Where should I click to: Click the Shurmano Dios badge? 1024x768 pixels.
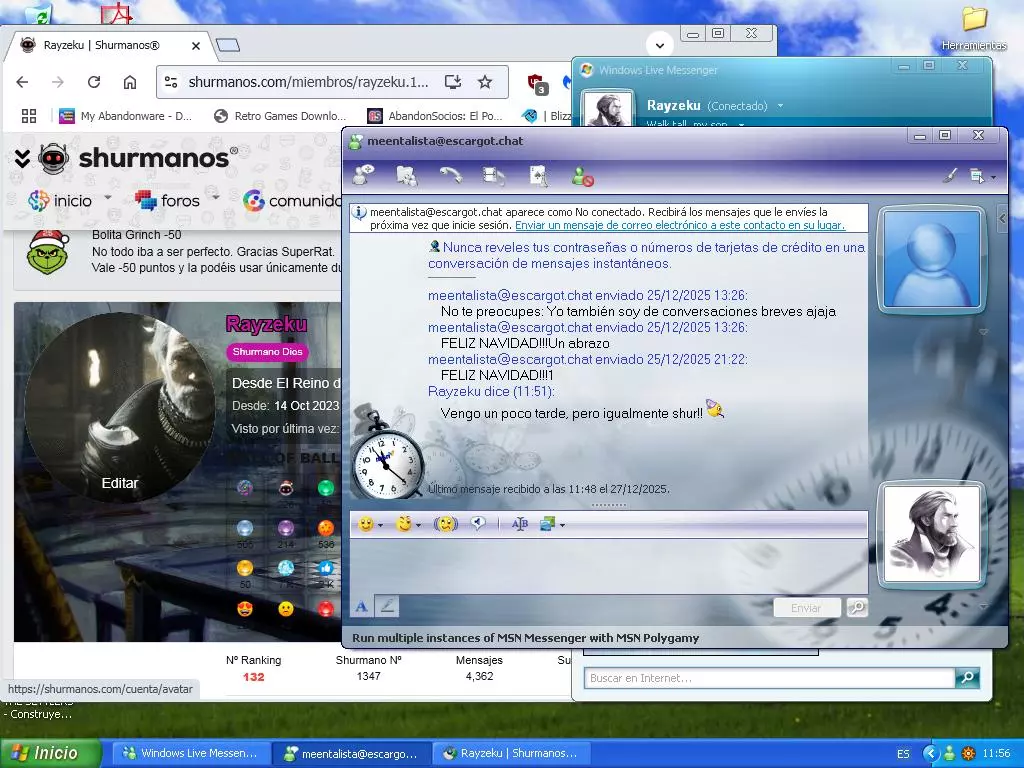267,352
